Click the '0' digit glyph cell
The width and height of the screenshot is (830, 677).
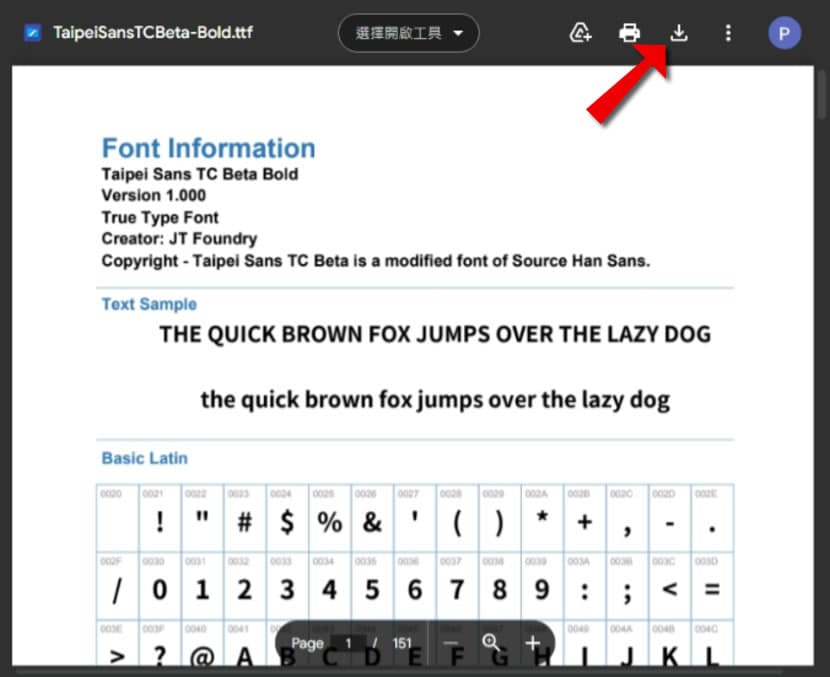pyautogui.click(x=160, y=586)
